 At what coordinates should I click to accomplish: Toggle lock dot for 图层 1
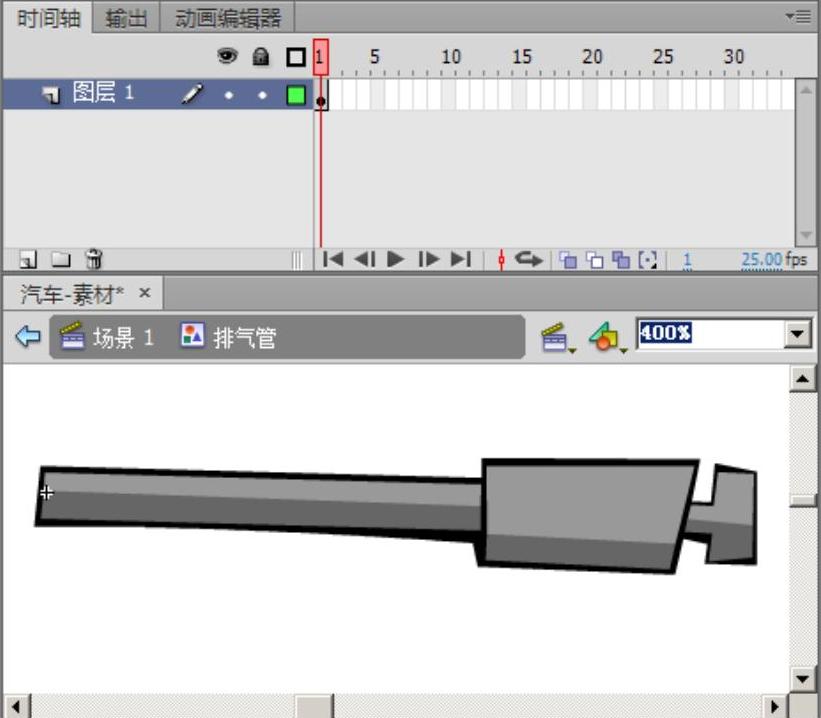[262, 96]
